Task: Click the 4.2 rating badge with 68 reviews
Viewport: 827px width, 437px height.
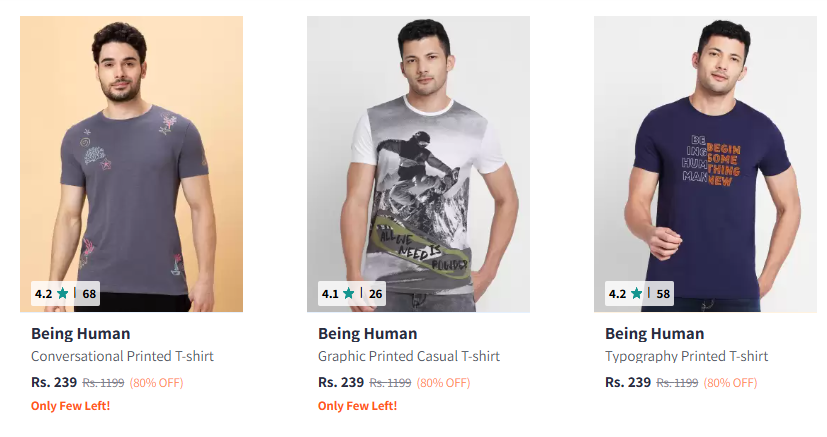Action: point(66,294)
